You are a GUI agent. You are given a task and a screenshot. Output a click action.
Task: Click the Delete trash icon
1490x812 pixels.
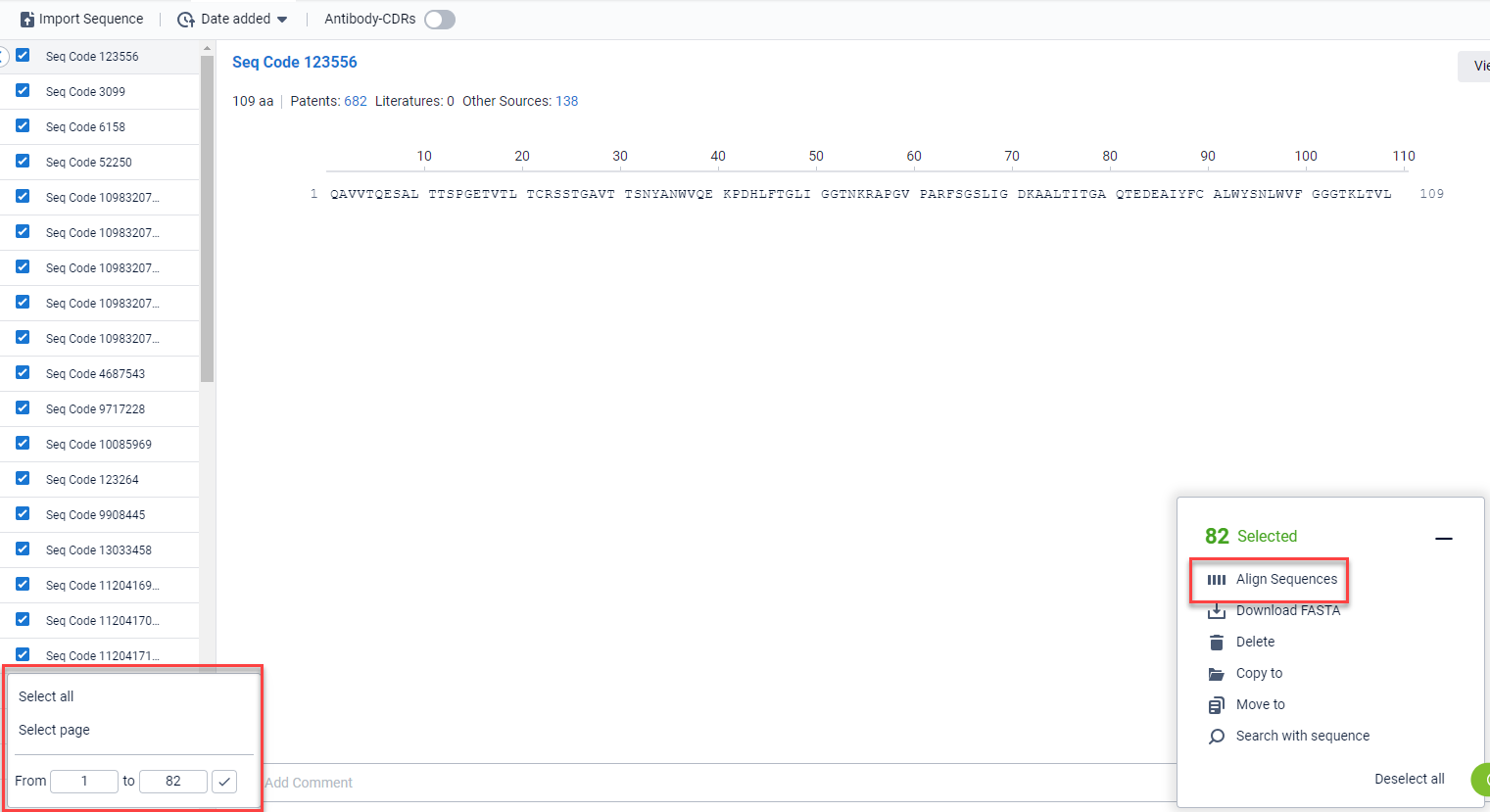1216,643
